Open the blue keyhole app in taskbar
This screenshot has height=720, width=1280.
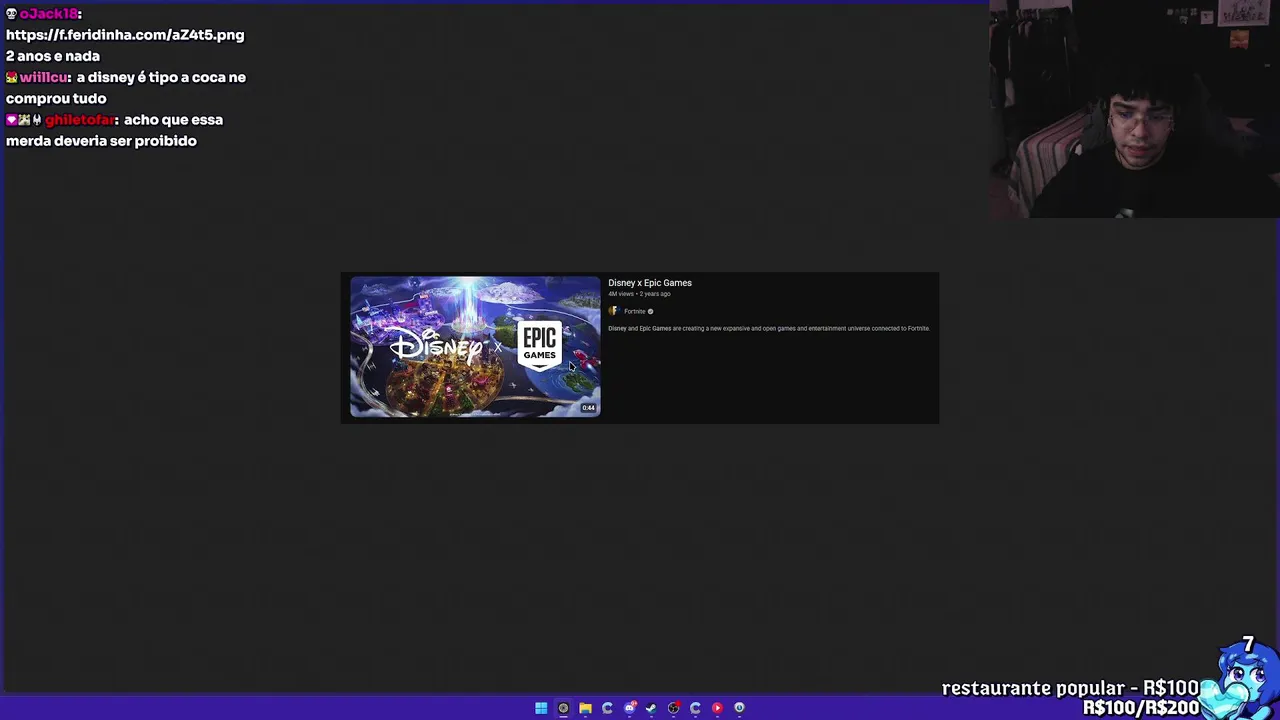tap(739, 708)
